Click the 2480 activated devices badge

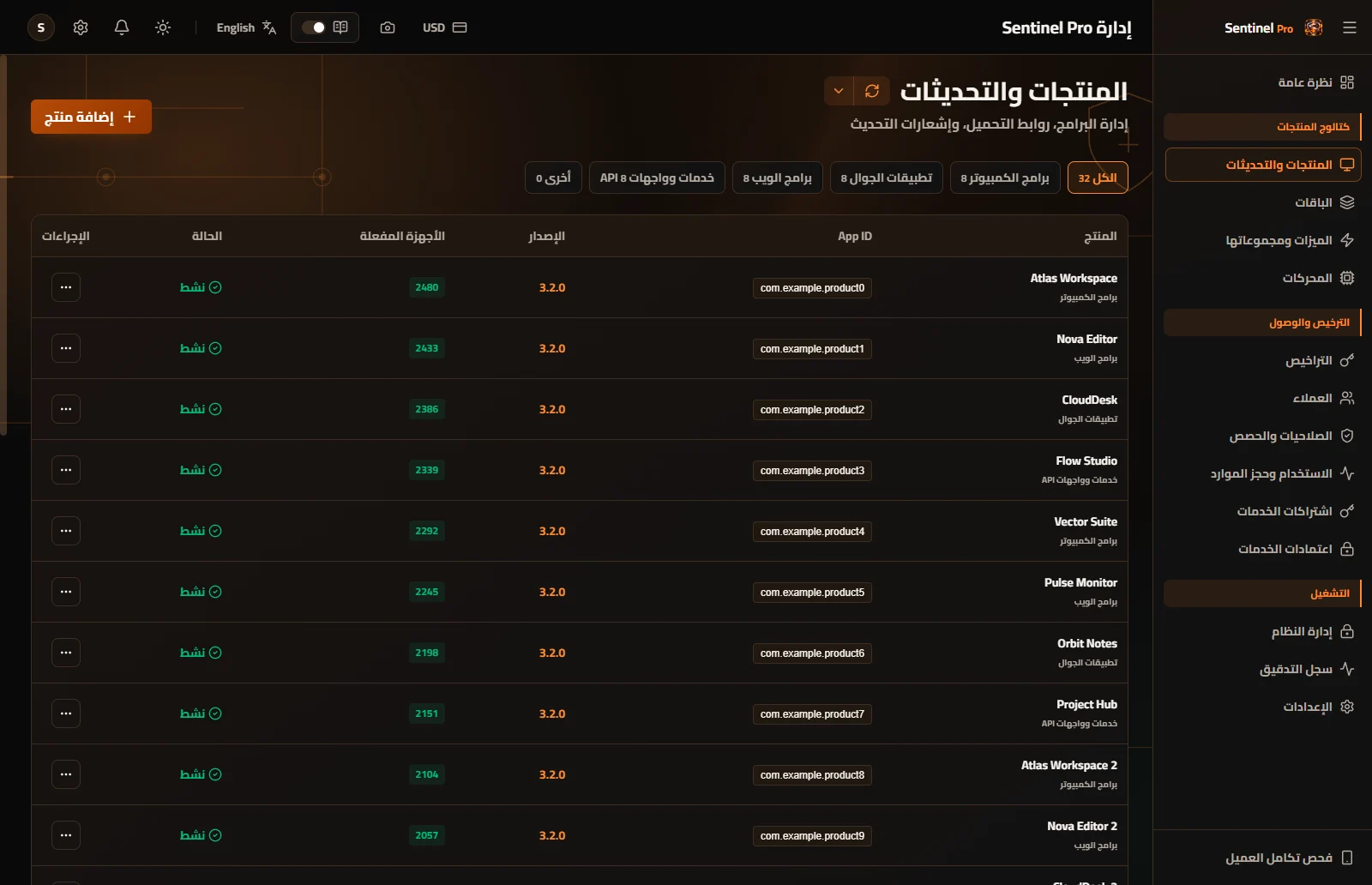427,287
